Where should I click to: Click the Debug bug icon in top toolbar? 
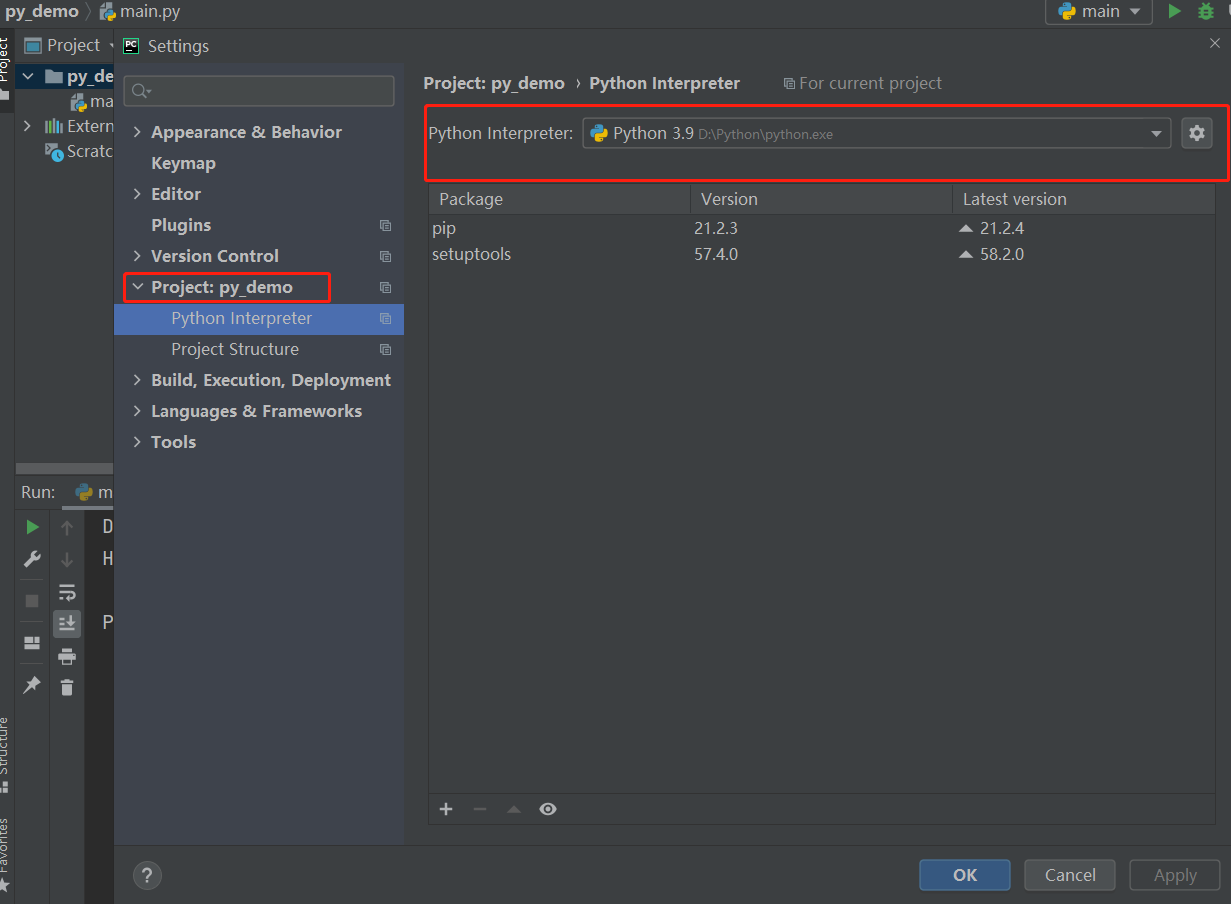click(x=1206, y=11)
